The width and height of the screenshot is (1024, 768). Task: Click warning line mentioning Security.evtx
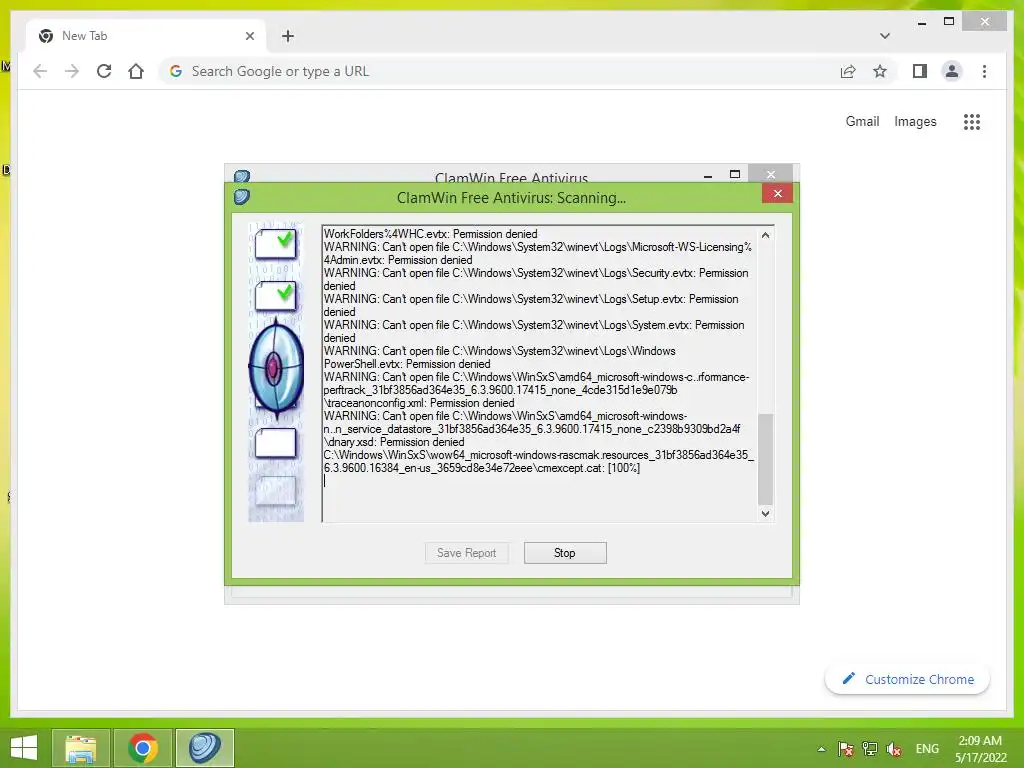(536, 280)
